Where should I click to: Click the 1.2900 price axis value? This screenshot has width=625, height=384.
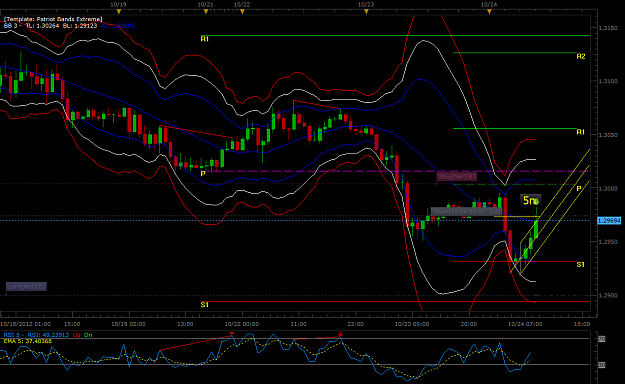click(x=609, y=295)
